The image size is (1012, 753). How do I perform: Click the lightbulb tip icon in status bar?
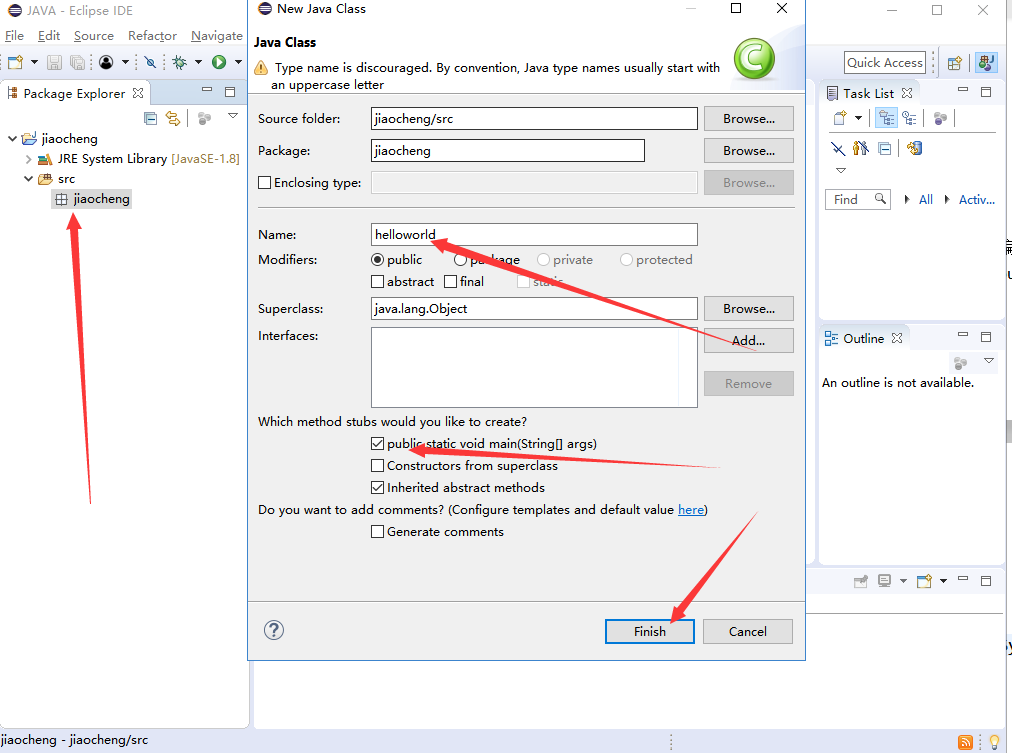pos(995,742)
